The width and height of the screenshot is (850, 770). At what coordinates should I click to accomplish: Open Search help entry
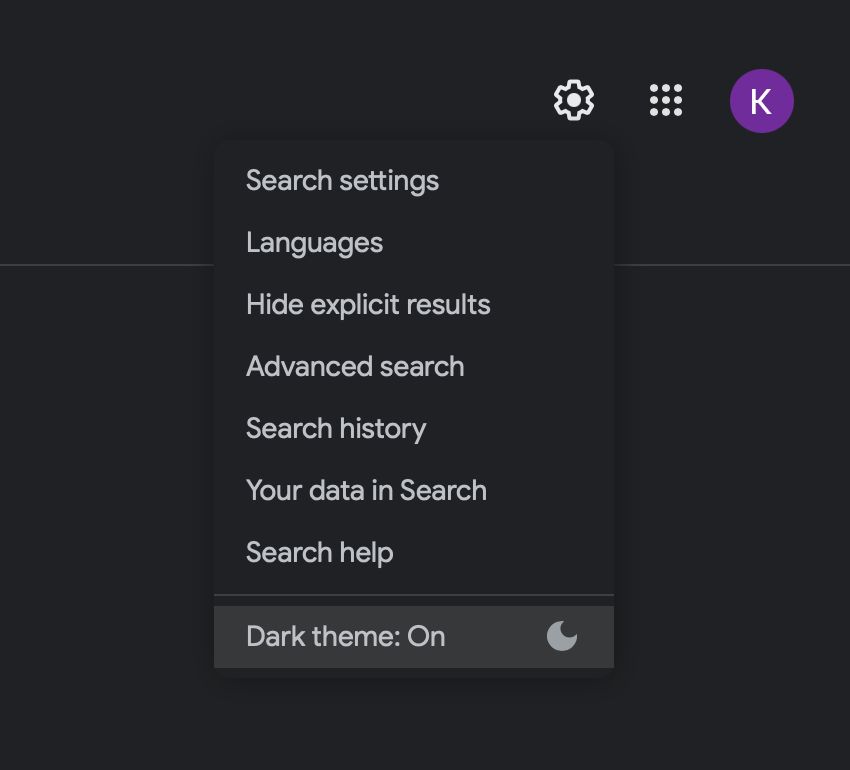(x=319, y=553)
